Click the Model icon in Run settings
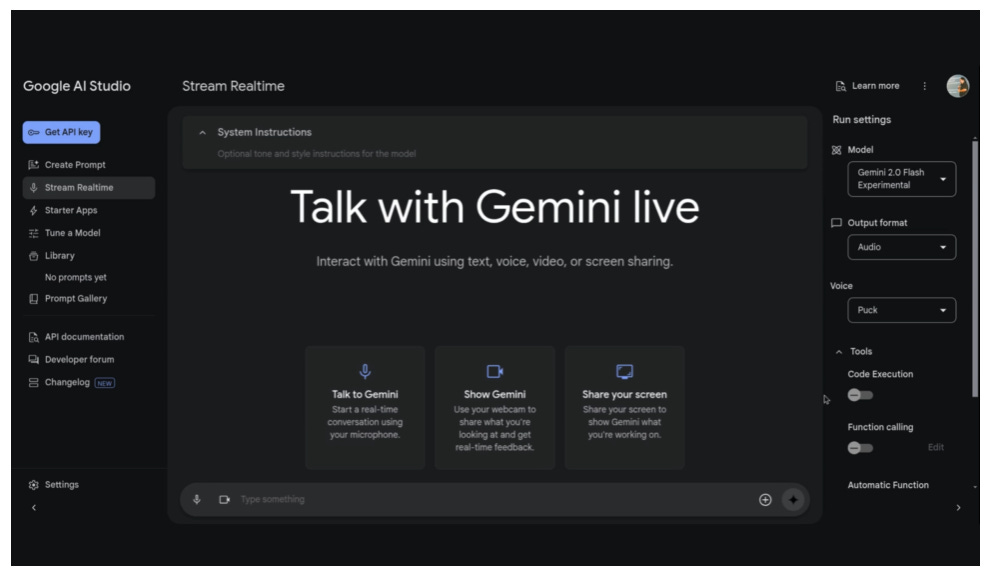Screen dimensions: 990x574 (837, 150)
